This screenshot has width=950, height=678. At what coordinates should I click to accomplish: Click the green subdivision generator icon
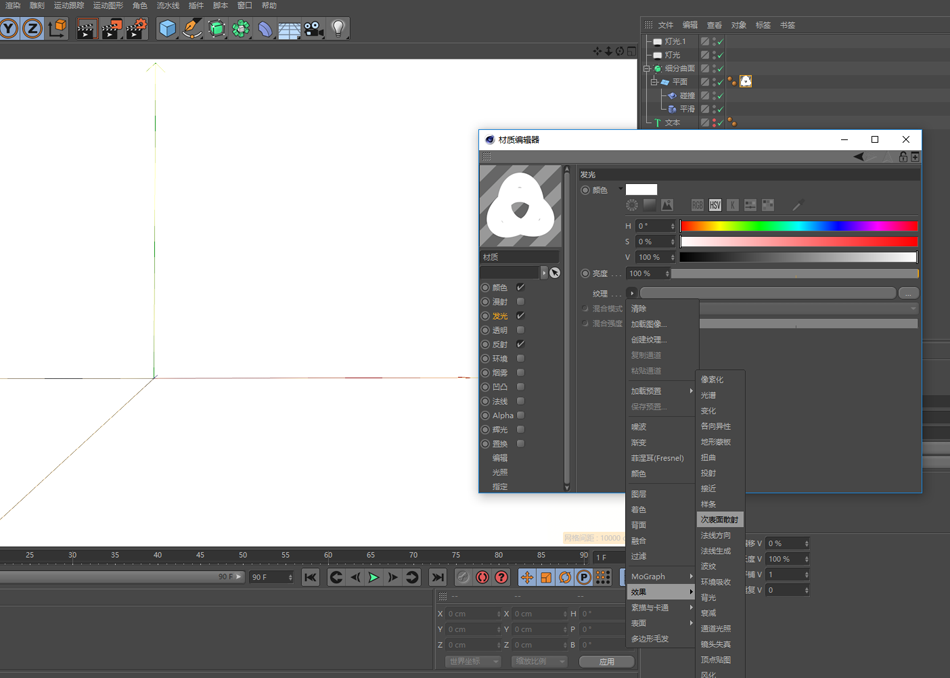click(x=216, y=28)
